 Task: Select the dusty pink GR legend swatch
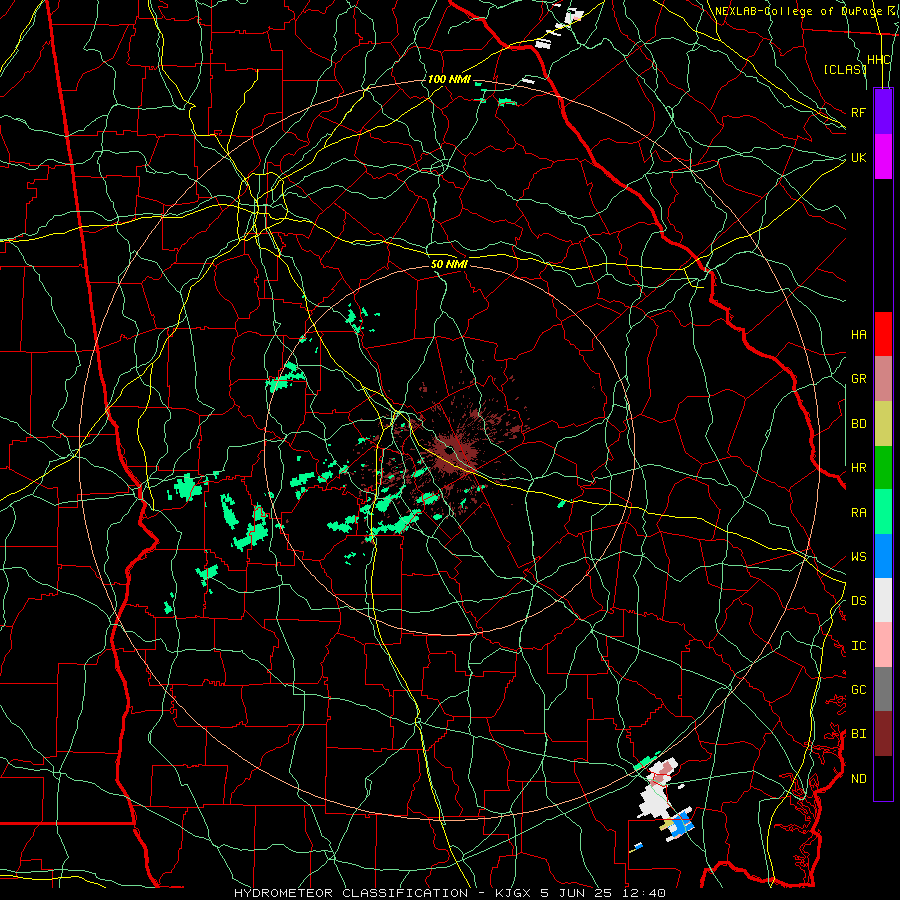pyautogui.click(x=883, y=378)
